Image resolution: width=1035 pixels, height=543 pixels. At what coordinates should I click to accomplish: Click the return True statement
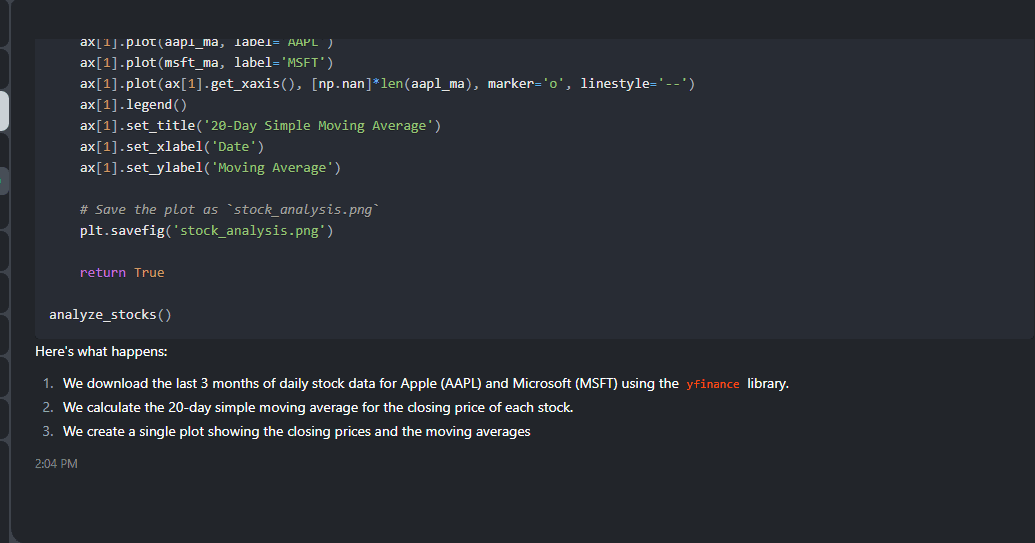[x=122, y=272]
